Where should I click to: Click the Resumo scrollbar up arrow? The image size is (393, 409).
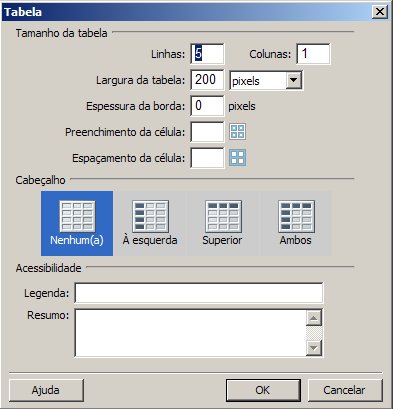314,318
